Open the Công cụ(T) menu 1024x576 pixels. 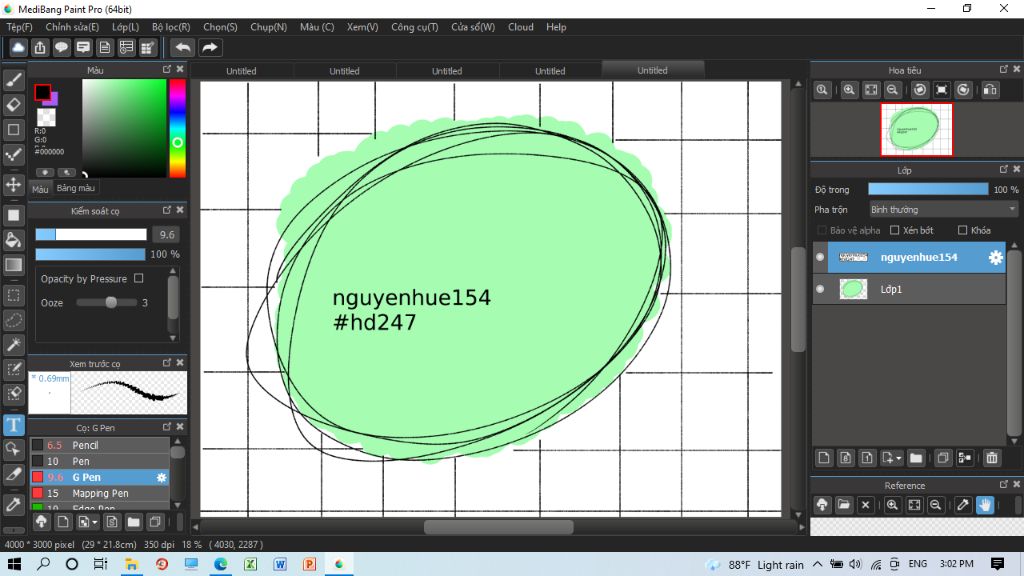pos(415,27)
